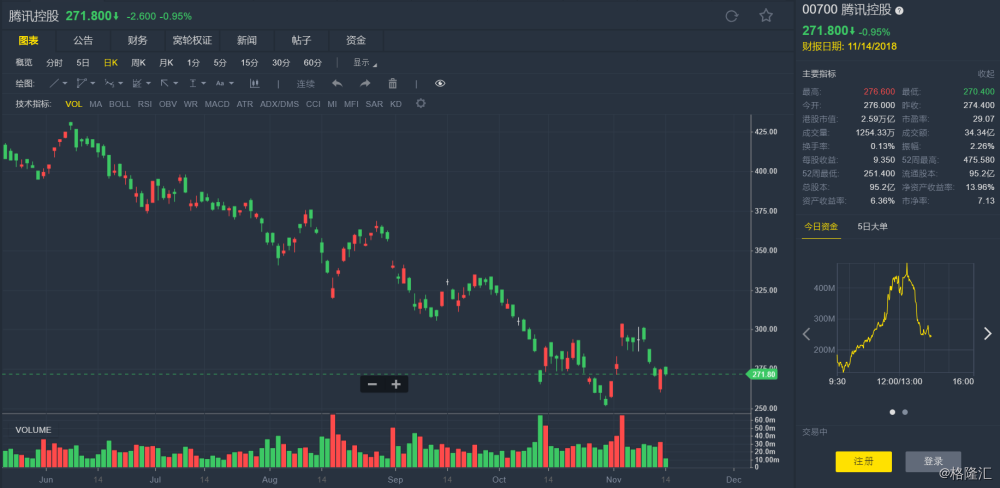1000x488 pixels.
Task: Add stock to favorites with star icon
Action: pos(766,16)
